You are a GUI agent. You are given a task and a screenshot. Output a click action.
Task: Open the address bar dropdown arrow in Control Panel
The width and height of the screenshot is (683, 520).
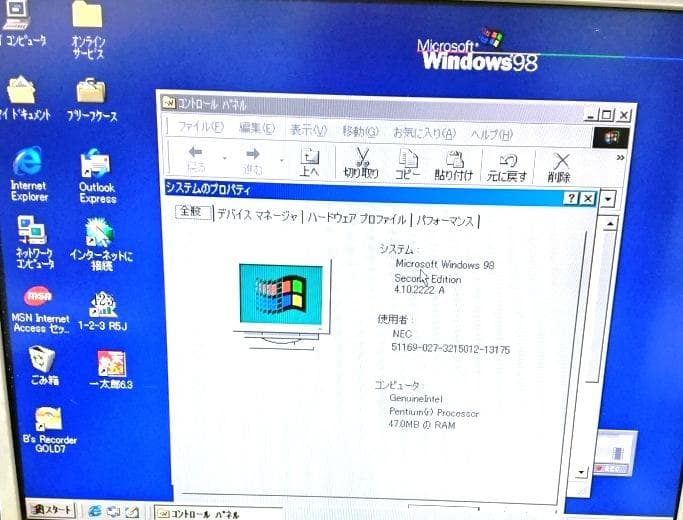tap(608, 200)
